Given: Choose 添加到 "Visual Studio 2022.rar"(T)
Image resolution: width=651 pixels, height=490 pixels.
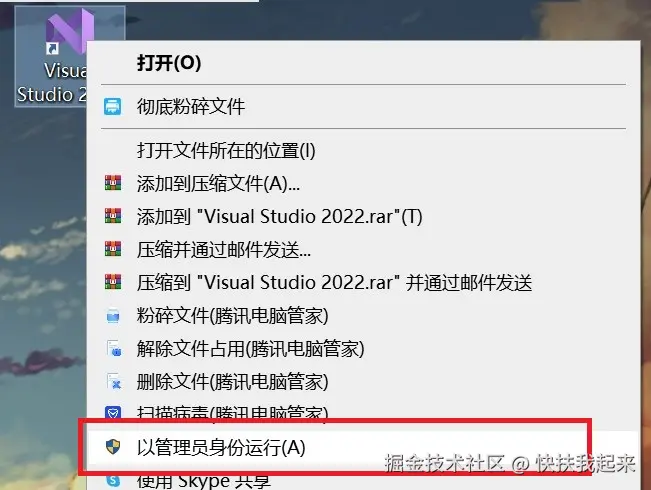Looking at the screenshot, I should click(x=363, y=216).
